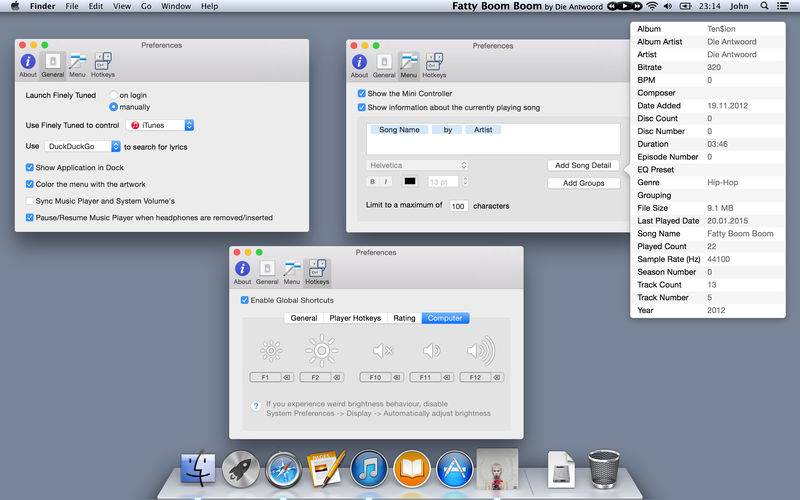Select launch 'on login' radio button
This screenshot has height=500, width=800.
click(x=113, y=95)
